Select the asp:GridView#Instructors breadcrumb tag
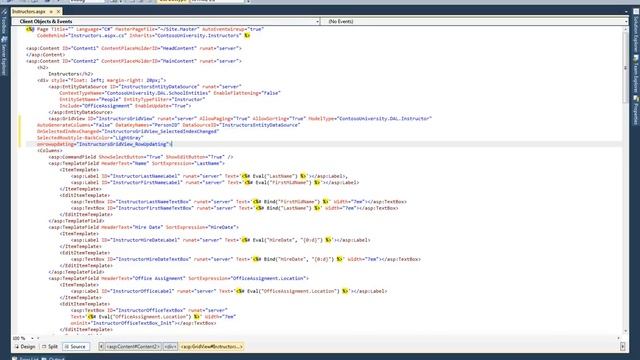 (211, 347)
